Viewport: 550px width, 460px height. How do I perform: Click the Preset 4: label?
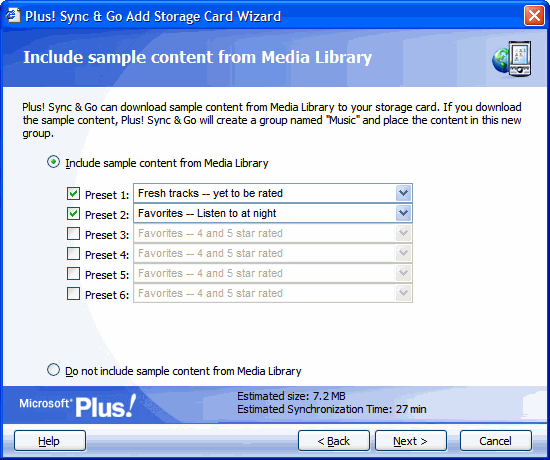(107, 255)
